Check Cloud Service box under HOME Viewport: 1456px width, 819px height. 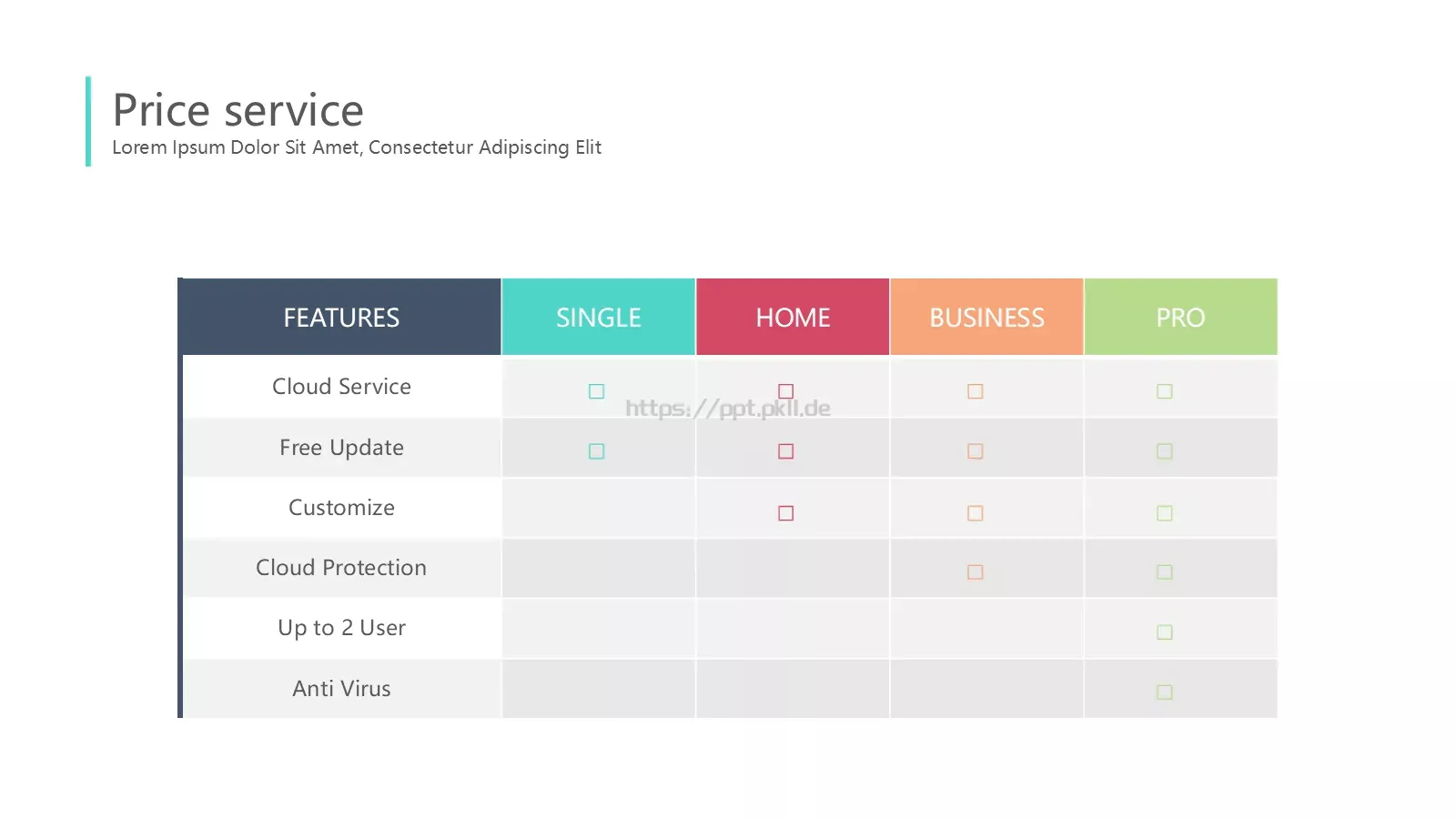(x=786, y=391)
